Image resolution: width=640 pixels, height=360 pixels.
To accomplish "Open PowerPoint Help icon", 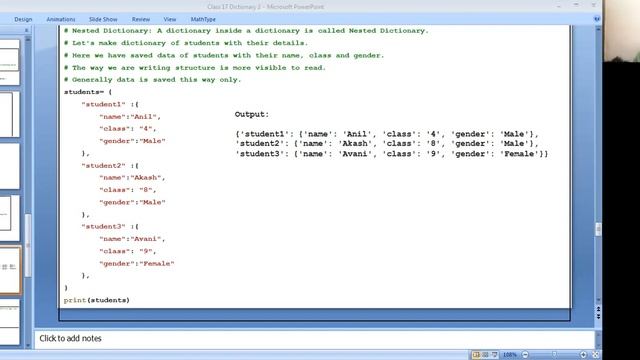I will (597, 19).
